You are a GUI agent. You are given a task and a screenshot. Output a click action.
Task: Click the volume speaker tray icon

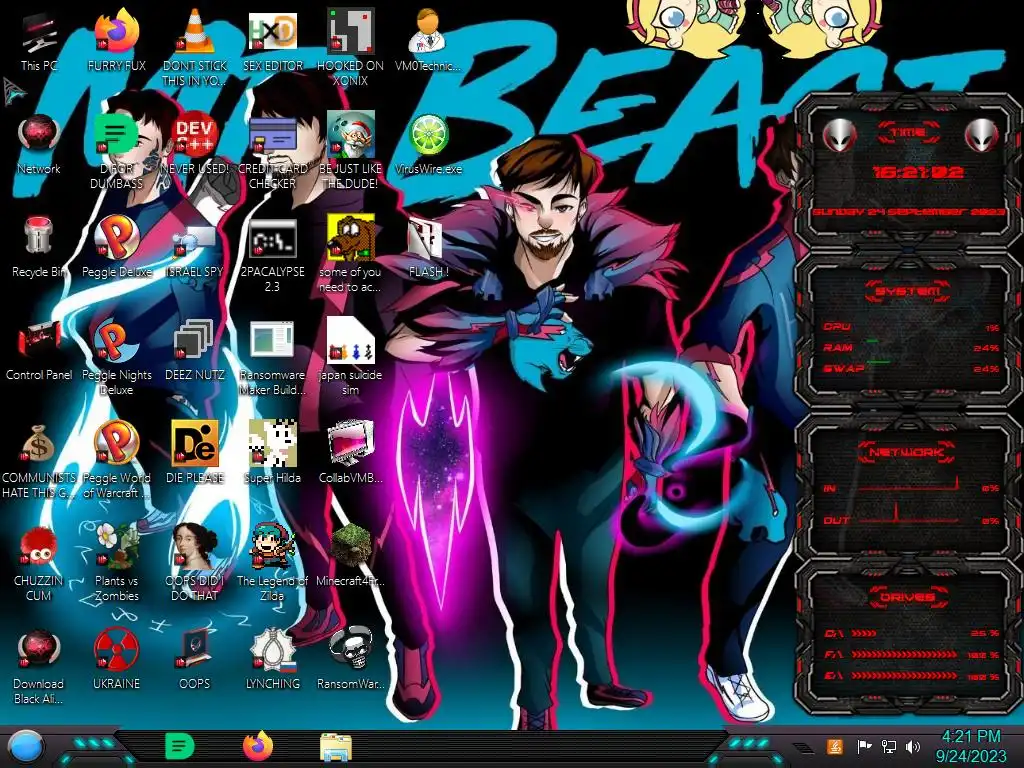pos(913,746)
